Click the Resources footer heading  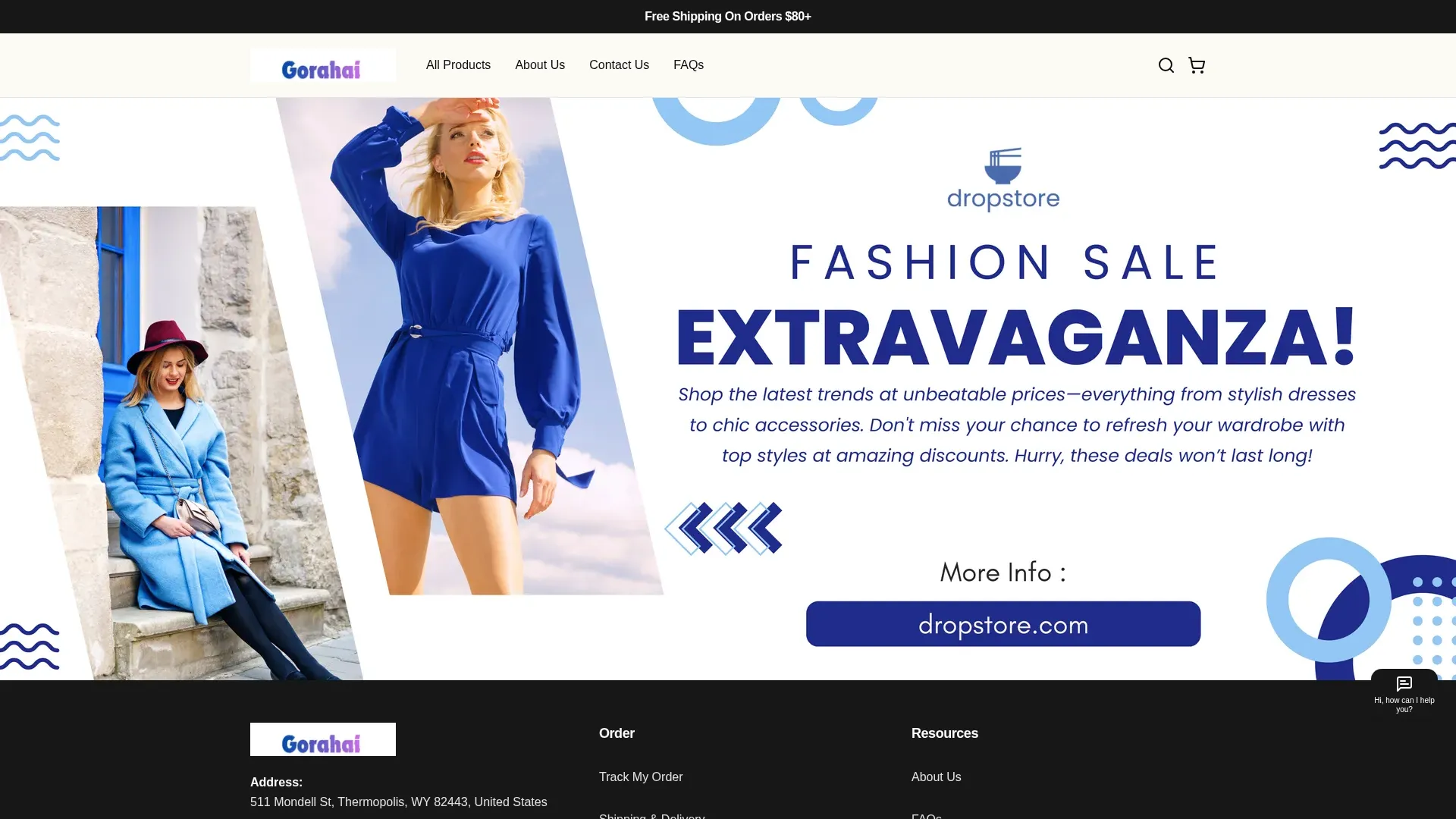tap(945, 733)
